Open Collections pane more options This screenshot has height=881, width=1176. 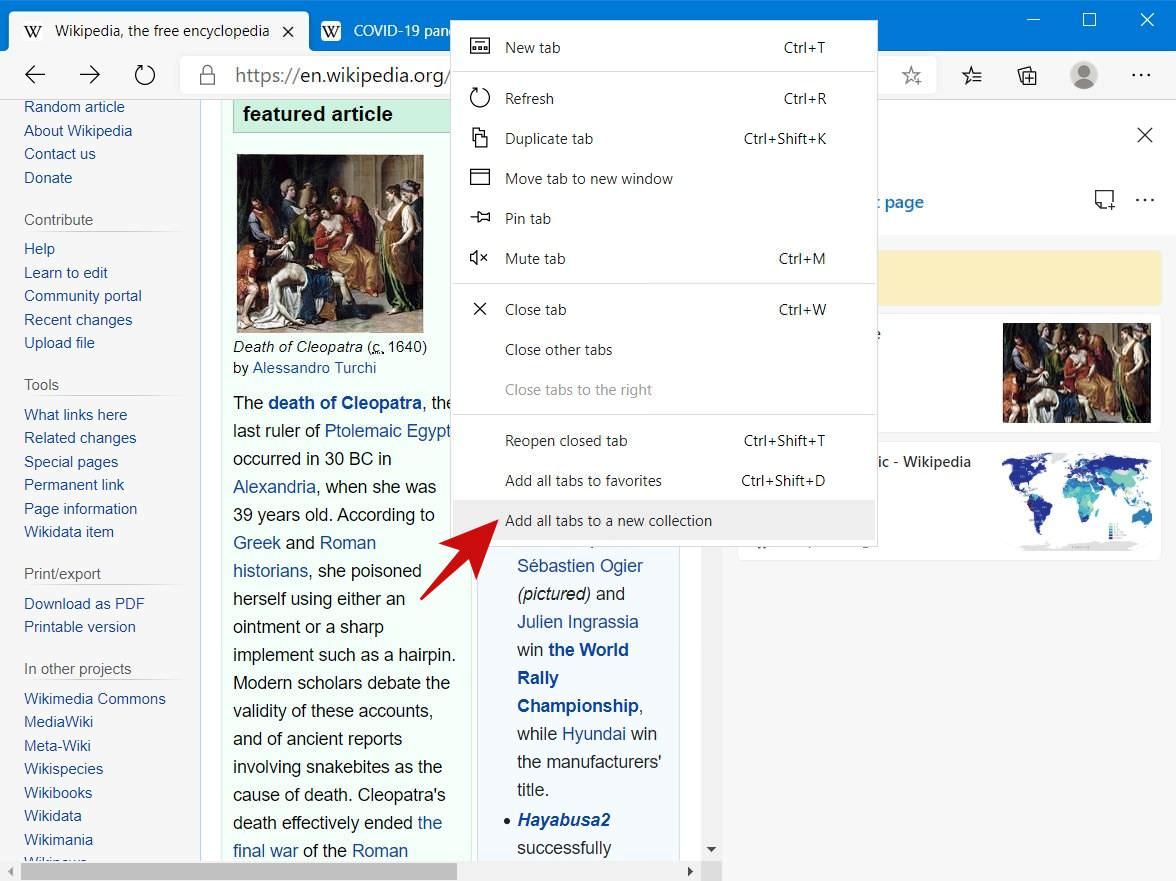[x=1144, y=199]
